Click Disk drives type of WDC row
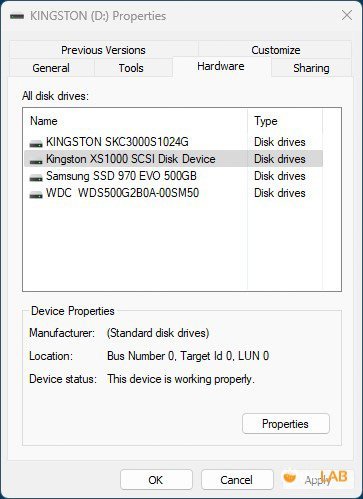 [280, 193]
